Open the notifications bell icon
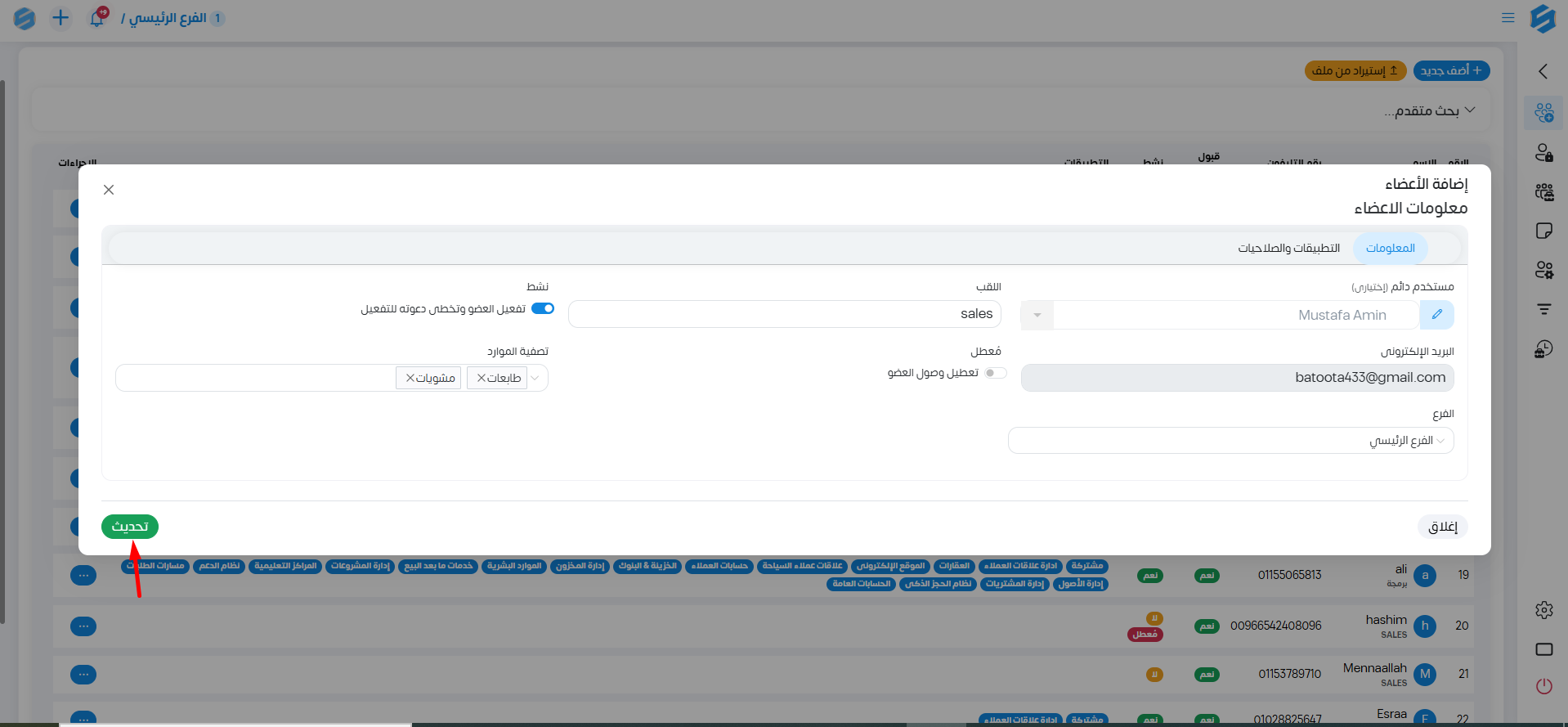 [97, 18]
